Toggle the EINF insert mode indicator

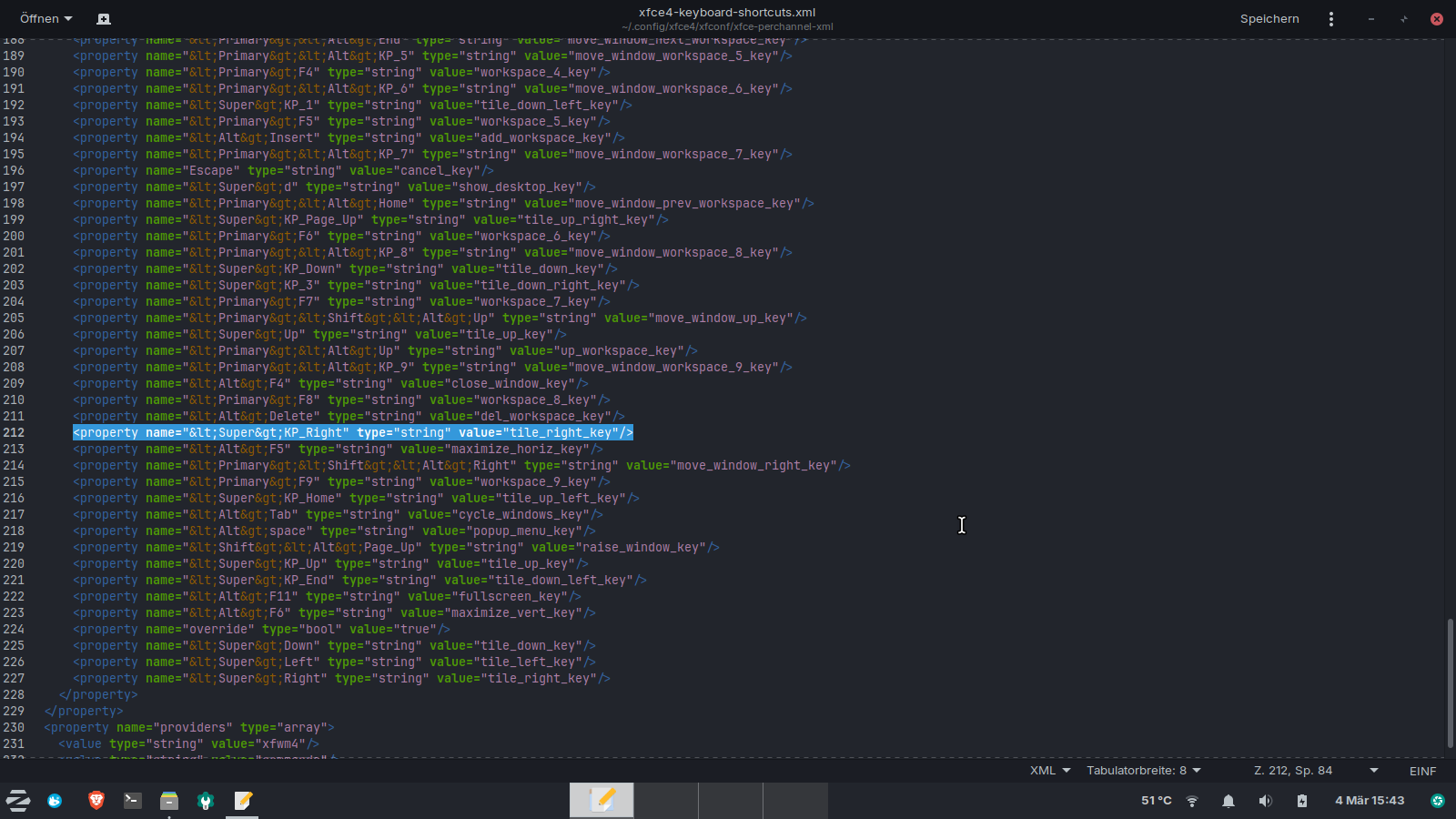[1422, 771]
